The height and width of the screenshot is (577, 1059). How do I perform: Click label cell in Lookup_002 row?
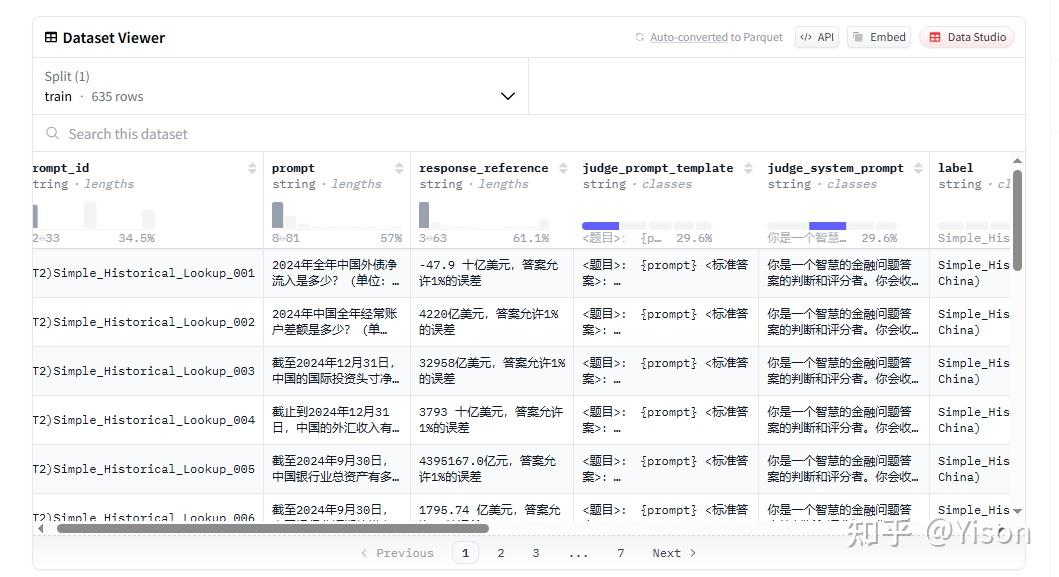pyautogui.click(x=971, y=322)
